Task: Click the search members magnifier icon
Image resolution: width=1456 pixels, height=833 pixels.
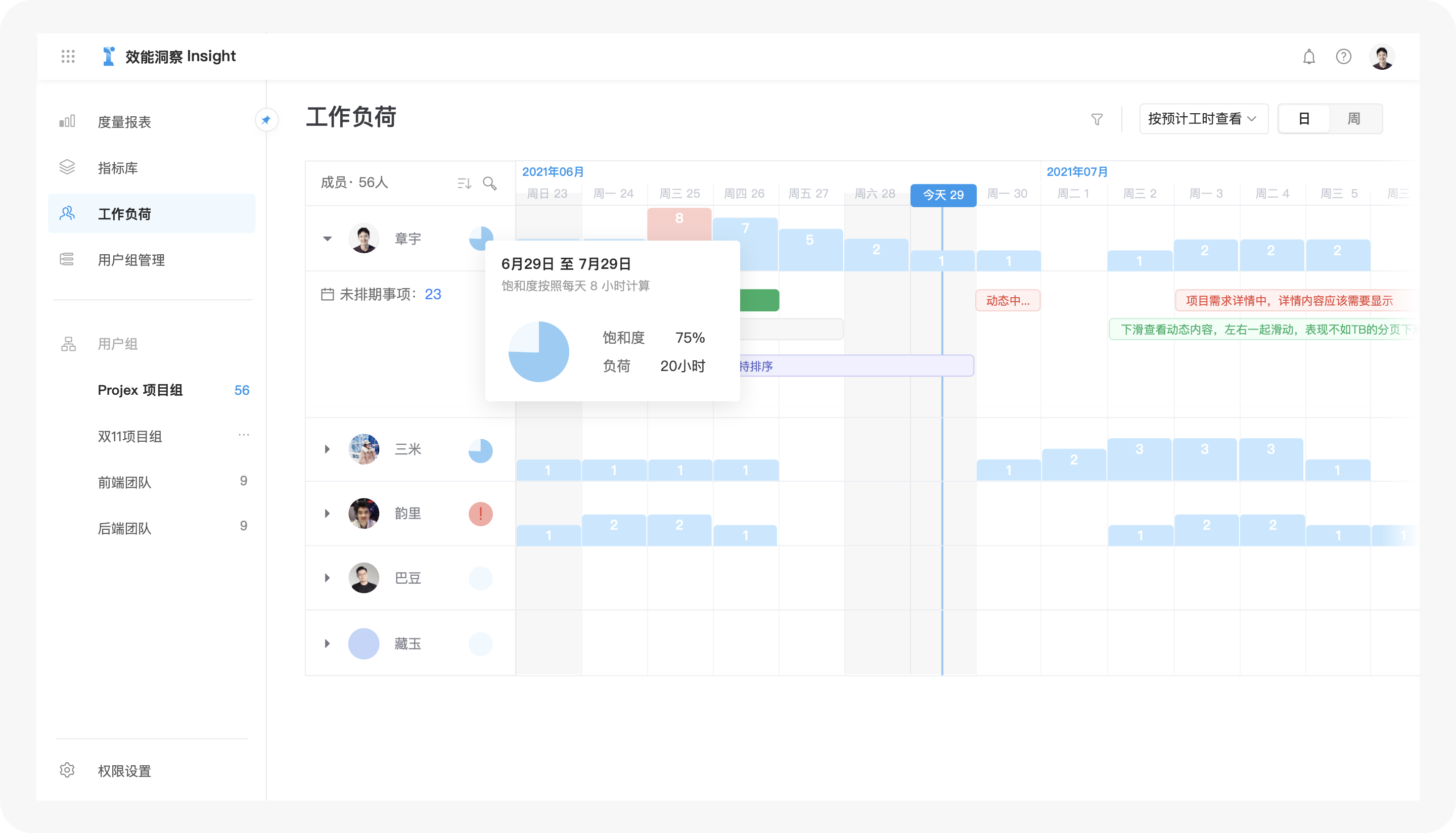Action: (490, 183)
